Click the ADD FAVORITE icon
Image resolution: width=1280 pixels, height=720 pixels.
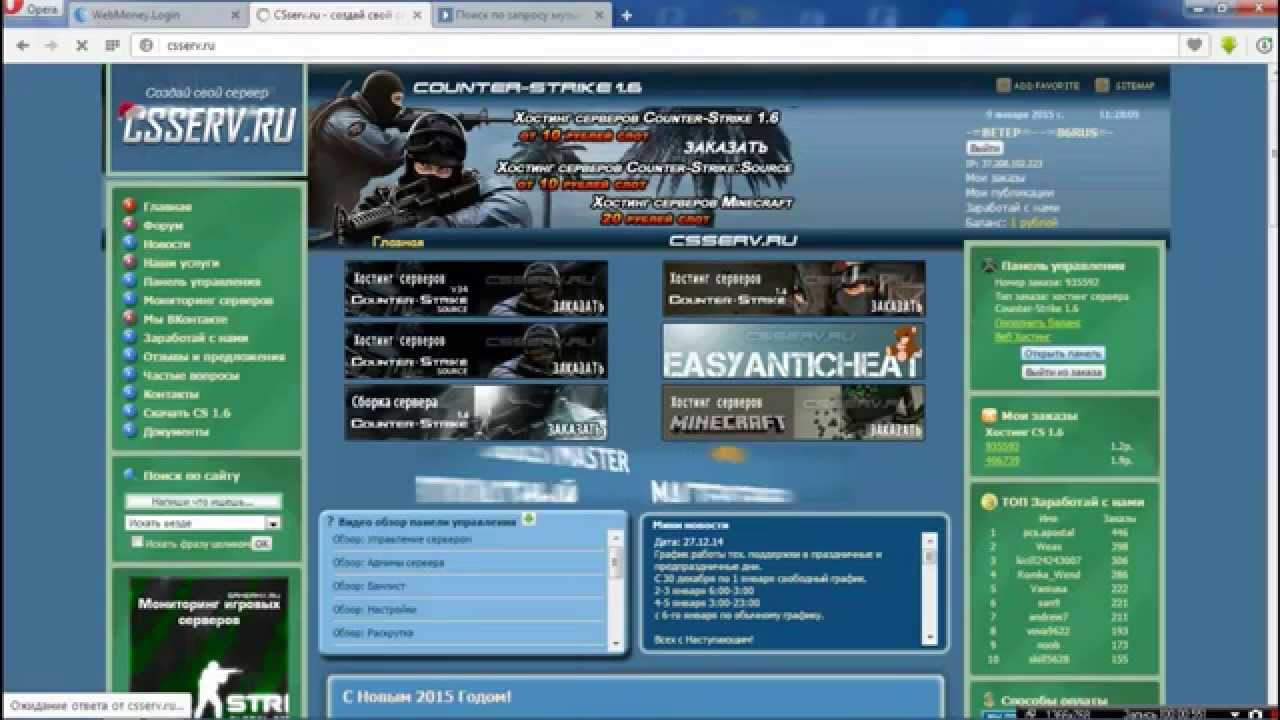(x=1003, y=86)
